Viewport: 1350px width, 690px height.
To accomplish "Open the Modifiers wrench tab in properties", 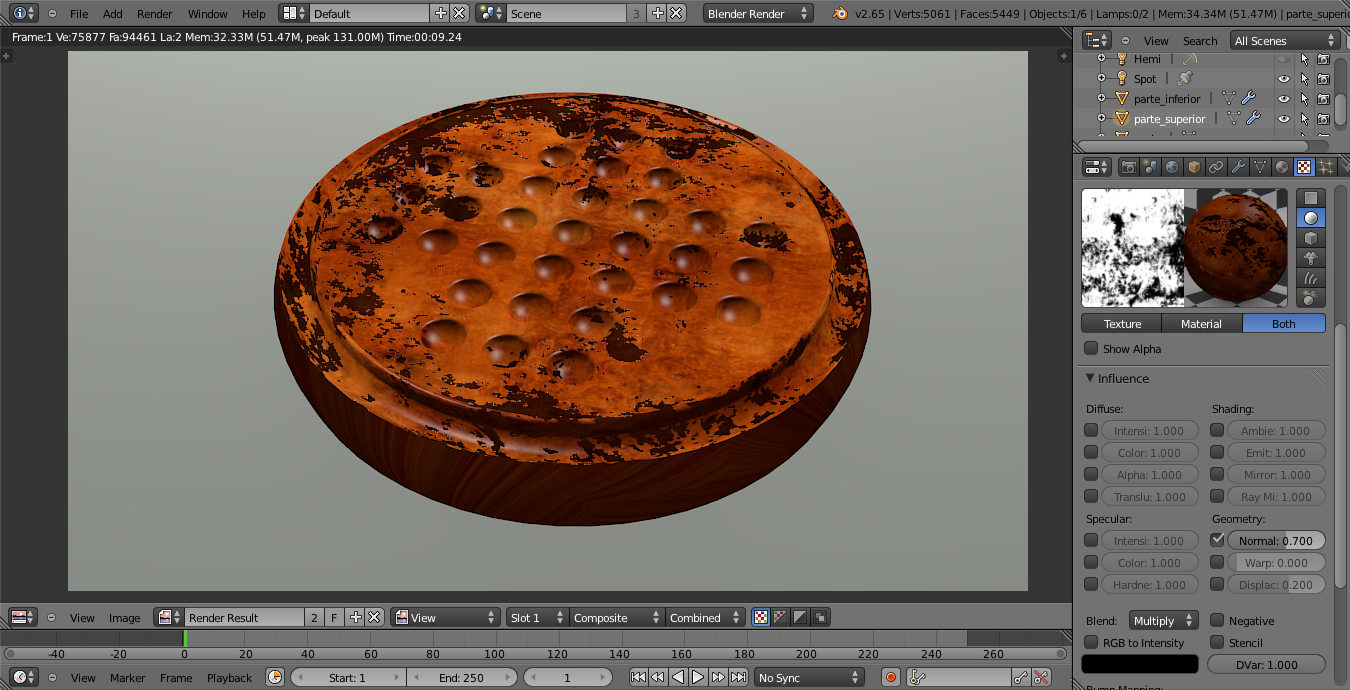I will pyautogui.click(x=1238, y=167).
